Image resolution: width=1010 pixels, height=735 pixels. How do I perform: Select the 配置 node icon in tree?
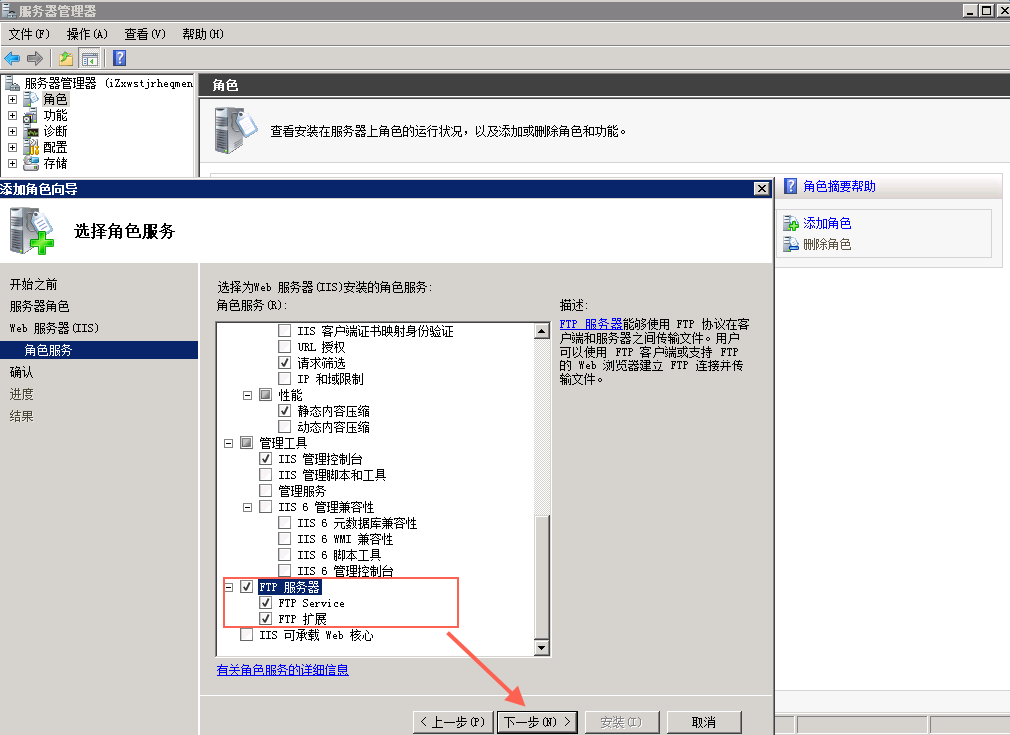coord(31,147)
